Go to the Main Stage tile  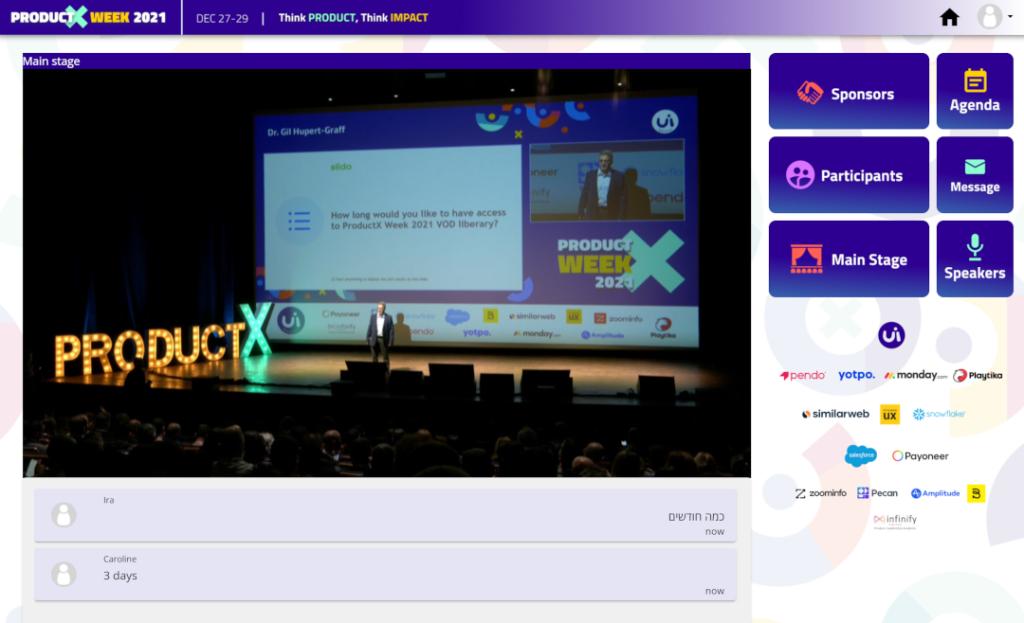point(848,259)
